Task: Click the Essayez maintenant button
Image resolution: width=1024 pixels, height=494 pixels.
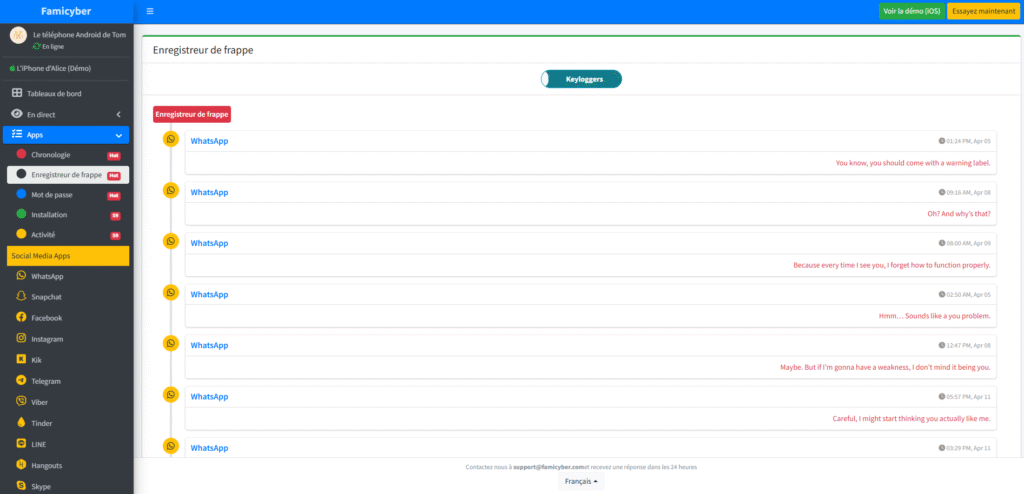Action: (x=984, y=11)
